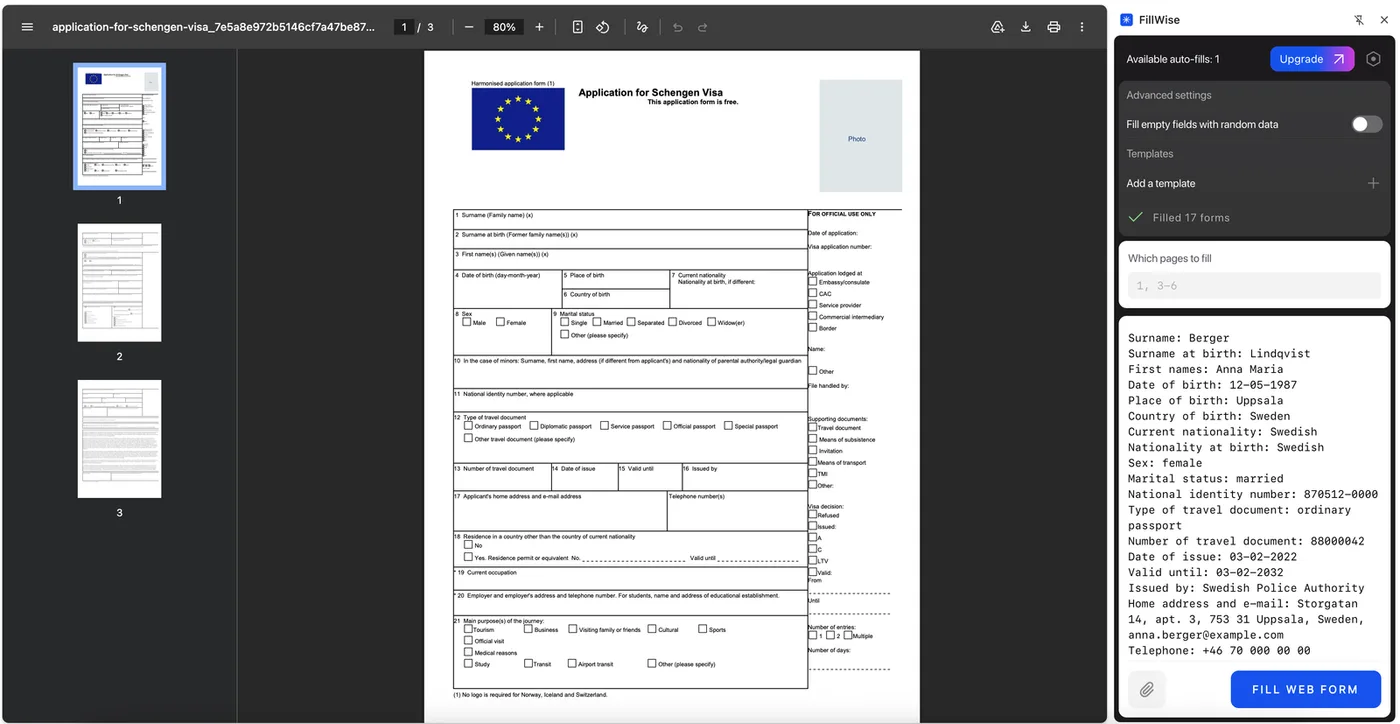
Task: Check the Medical reasons checkbox
Action: pyautogui.click(x=468, y=652)
